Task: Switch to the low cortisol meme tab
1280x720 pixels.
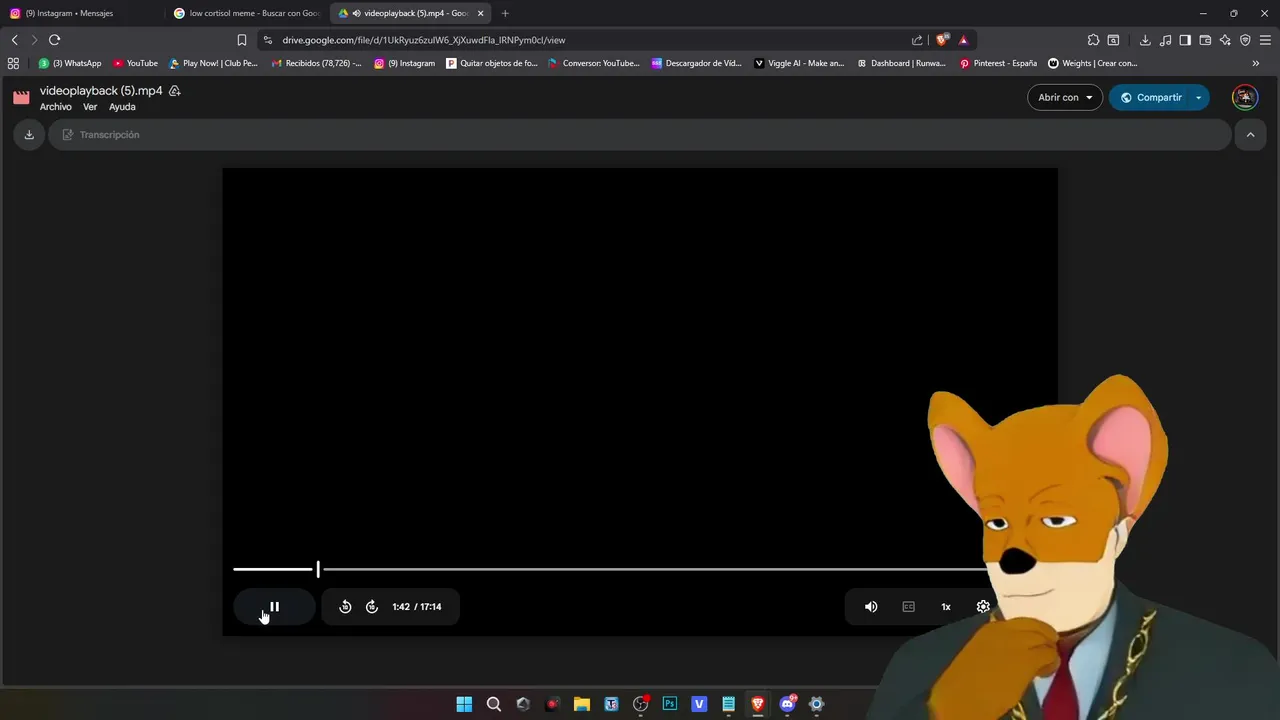Action: tap(247, 13)
